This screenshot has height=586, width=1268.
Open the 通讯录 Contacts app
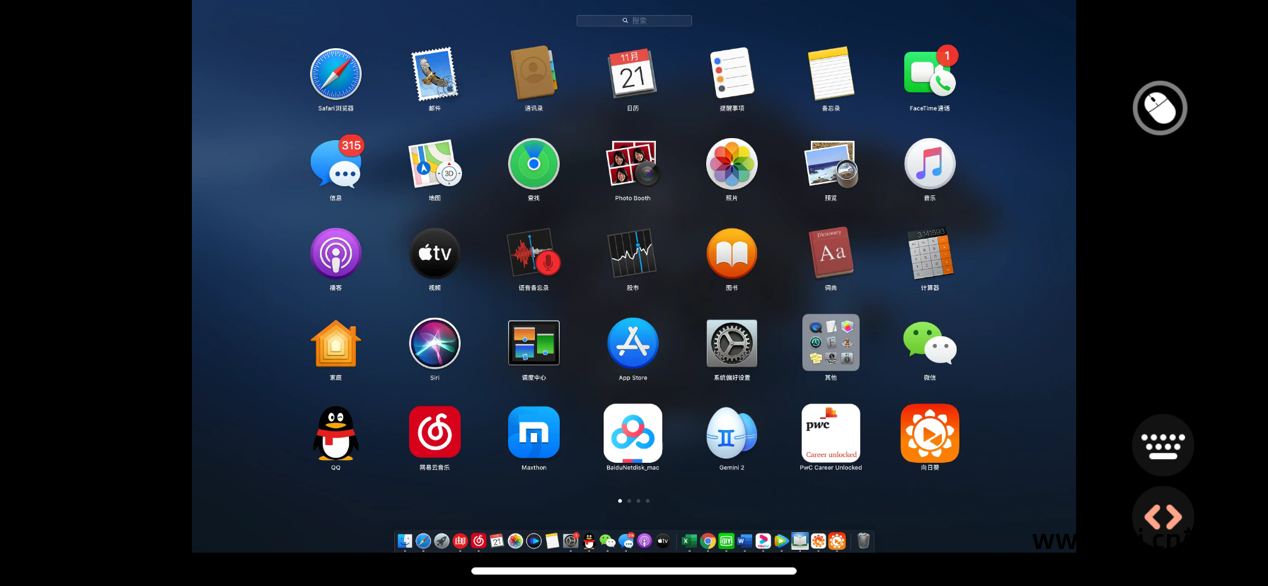(x=534, y=73)
